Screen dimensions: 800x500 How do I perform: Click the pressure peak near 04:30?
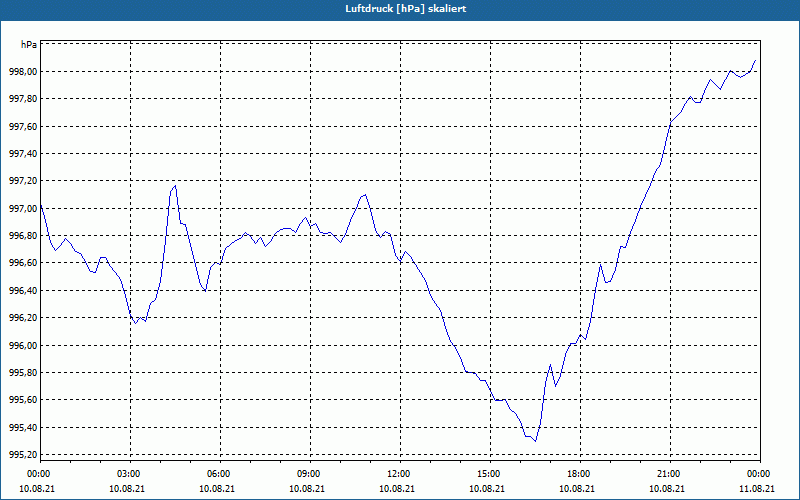175,186
